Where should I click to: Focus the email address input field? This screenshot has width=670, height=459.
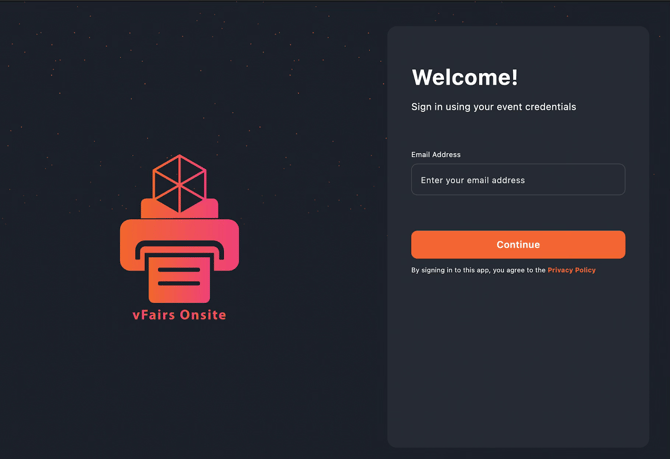[518, 180]
